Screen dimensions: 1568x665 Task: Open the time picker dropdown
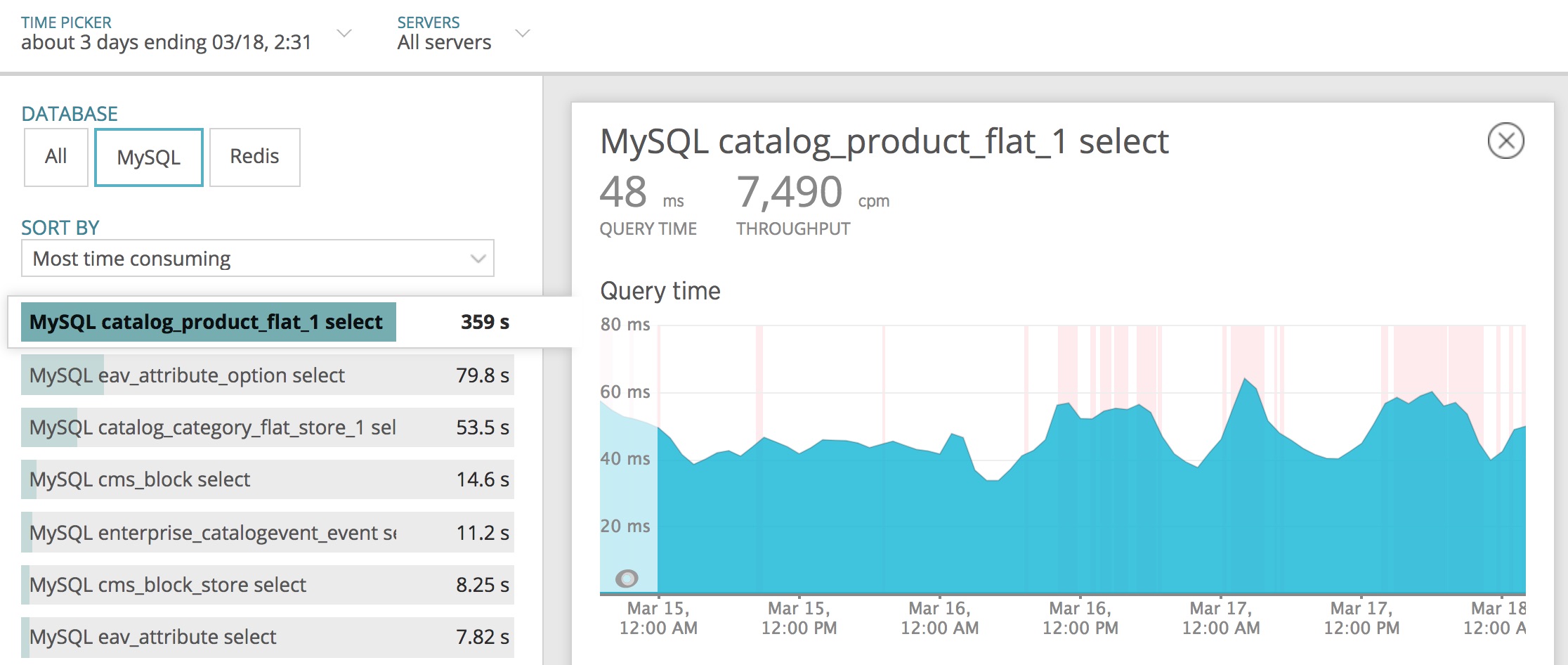(344, 32)
